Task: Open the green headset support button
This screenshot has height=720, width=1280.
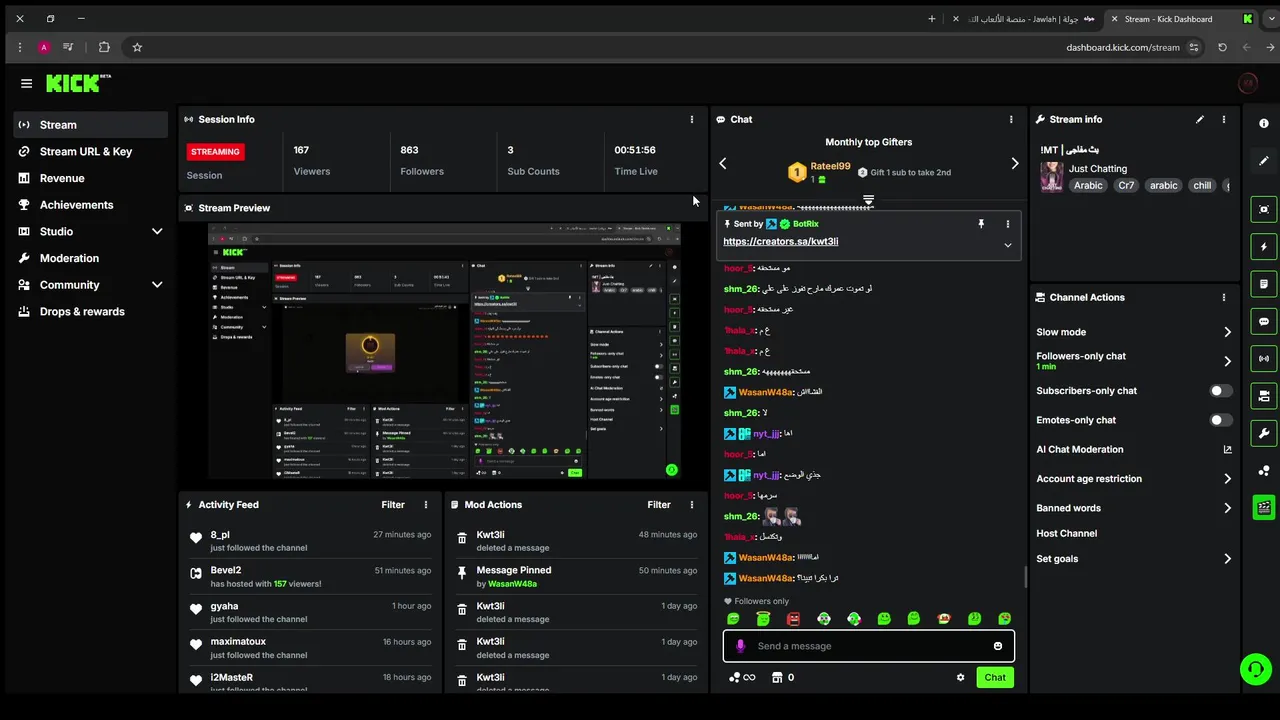Action: [1255, 669]
